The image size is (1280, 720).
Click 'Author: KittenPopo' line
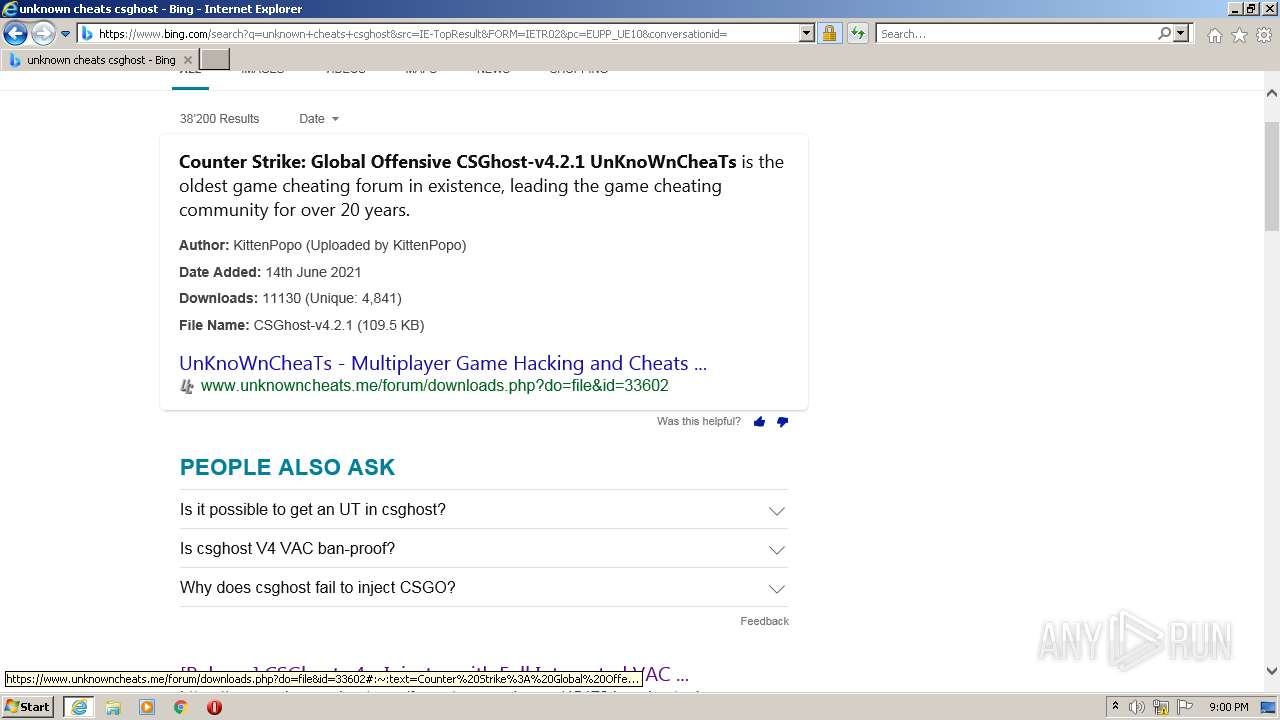coord(322,245)
